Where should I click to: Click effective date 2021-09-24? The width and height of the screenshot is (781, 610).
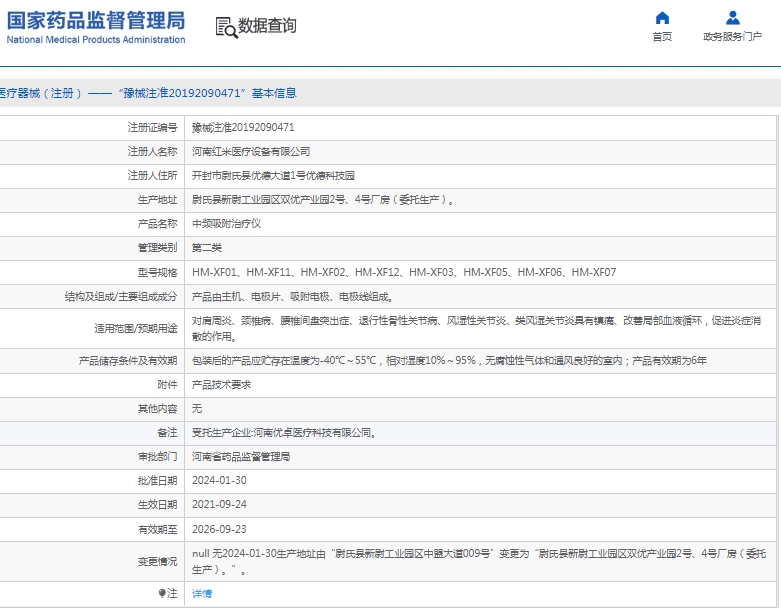click(219, 504)
